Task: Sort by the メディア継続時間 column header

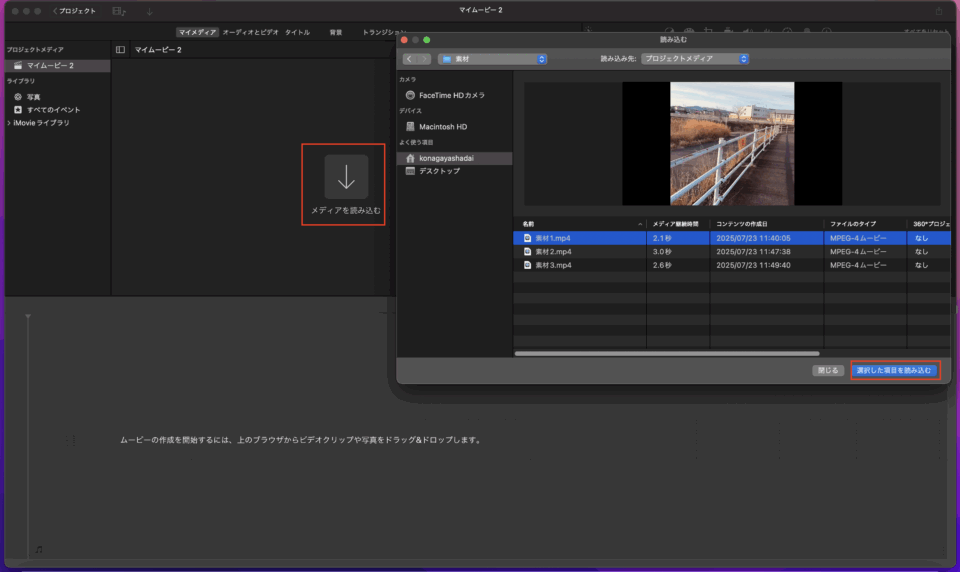Action: [678, 224]
